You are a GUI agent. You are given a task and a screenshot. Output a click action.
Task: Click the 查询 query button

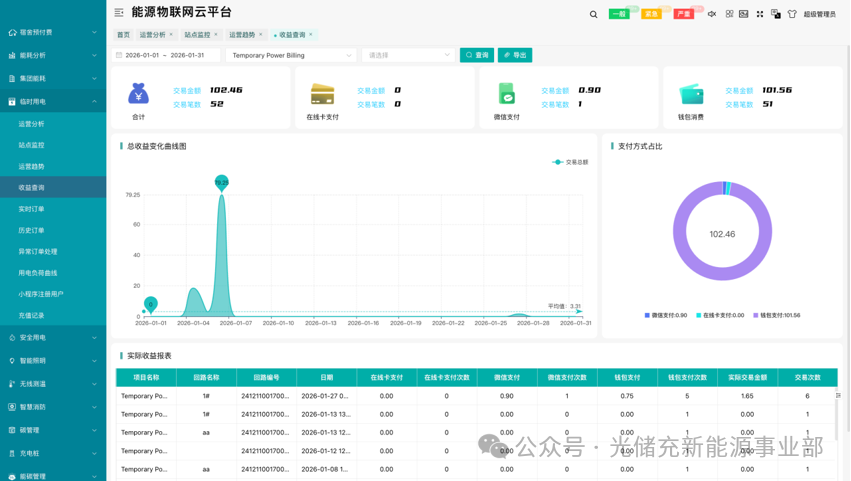pyautogui.click(x=477, y=55)
